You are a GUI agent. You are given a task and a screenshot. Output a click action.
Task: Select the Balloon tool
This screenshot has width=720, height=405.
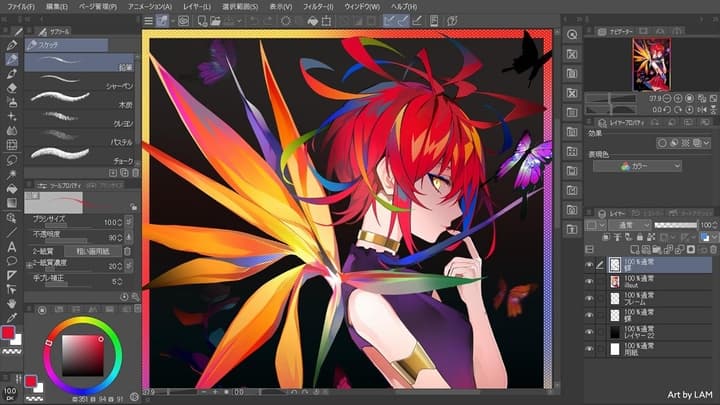[x=12, y=261]
